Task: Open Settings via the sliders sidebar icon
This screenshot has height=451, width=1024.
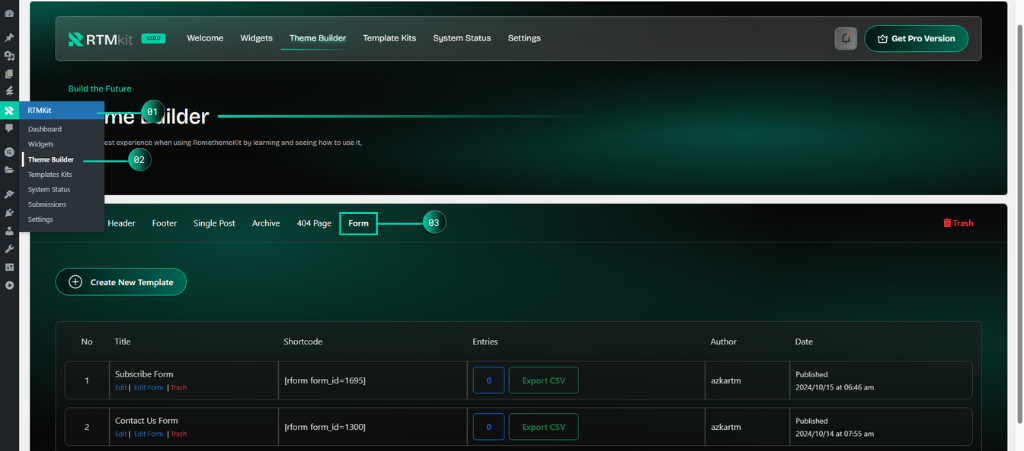Action: point(9,267)
